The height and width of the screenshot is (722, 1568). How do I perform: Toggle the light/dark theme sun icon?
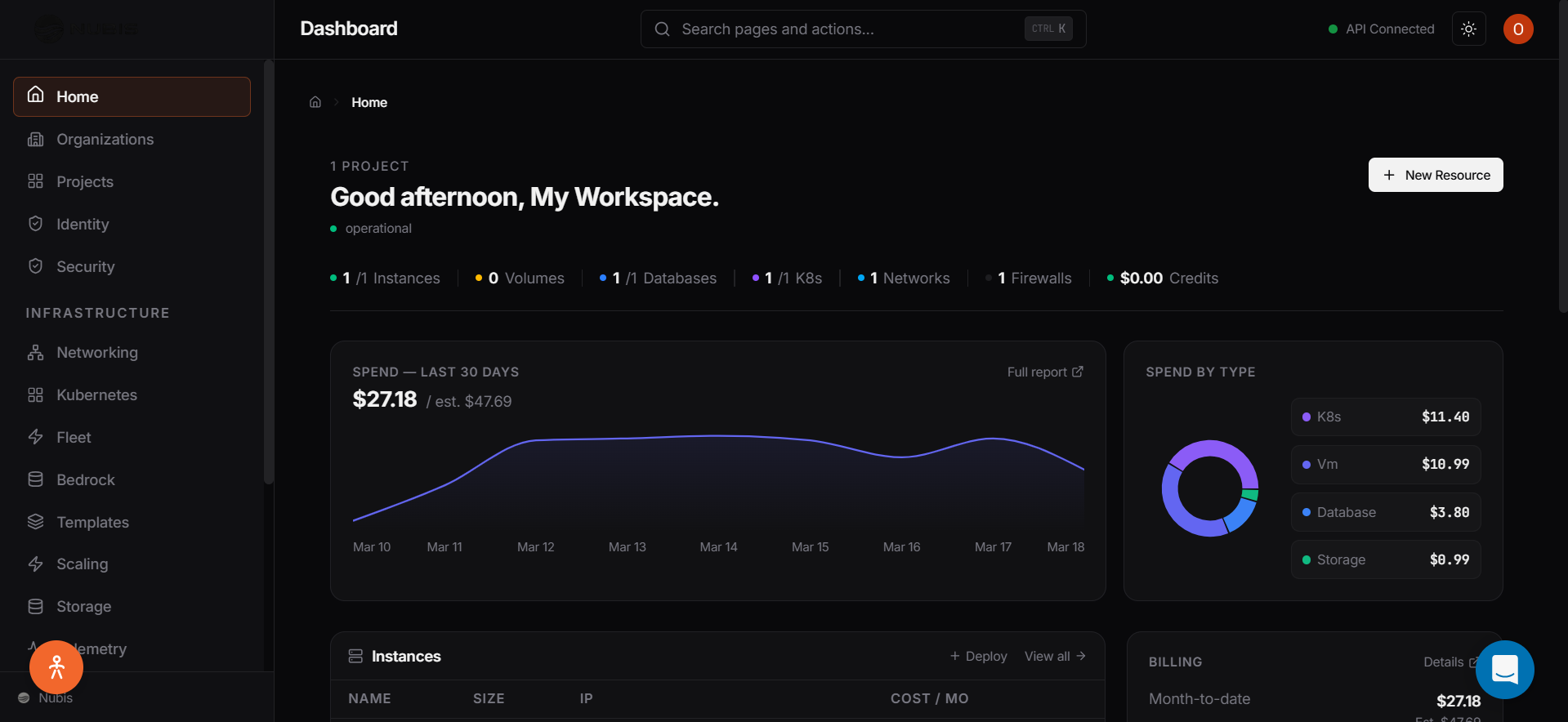pos(1468,29)
